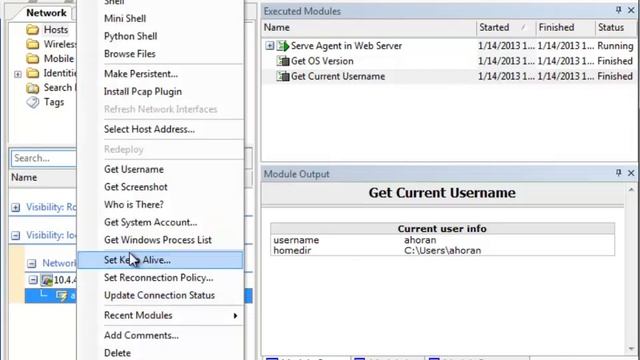Viewport: 640px width, 360px height.
Task: Select the agent icon under the host
Action: pos(62,296)
